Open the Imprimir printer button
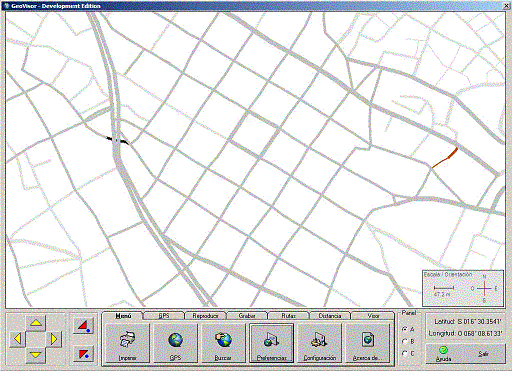 [128, 343]
